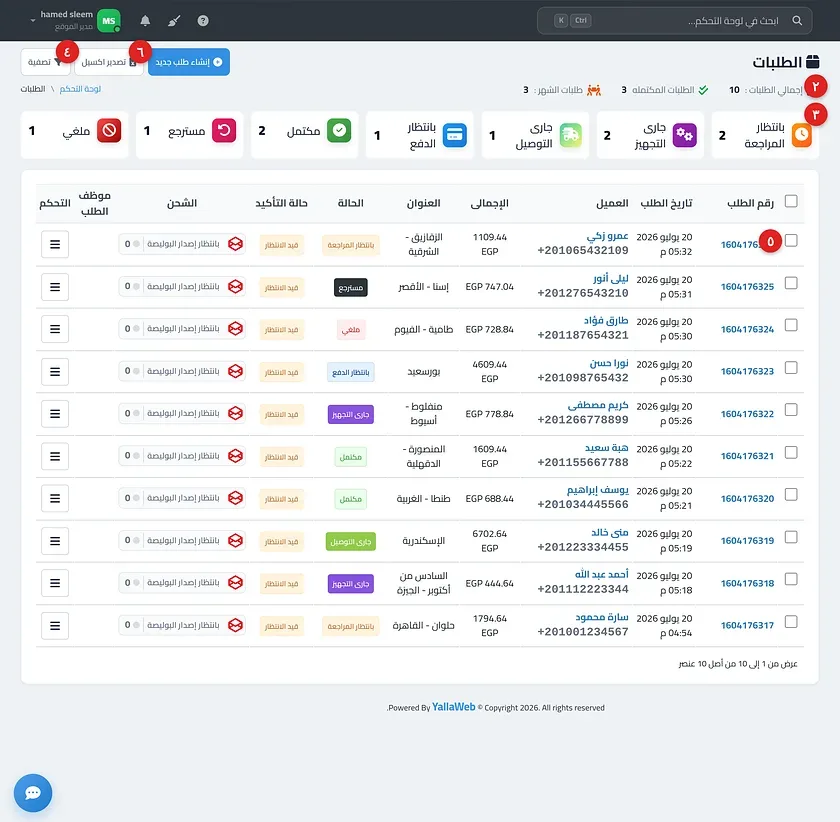This screenshot has width=840, height=822.
Task: Click shipping carrier icon in منى خالد row
Action: [236, 540]
